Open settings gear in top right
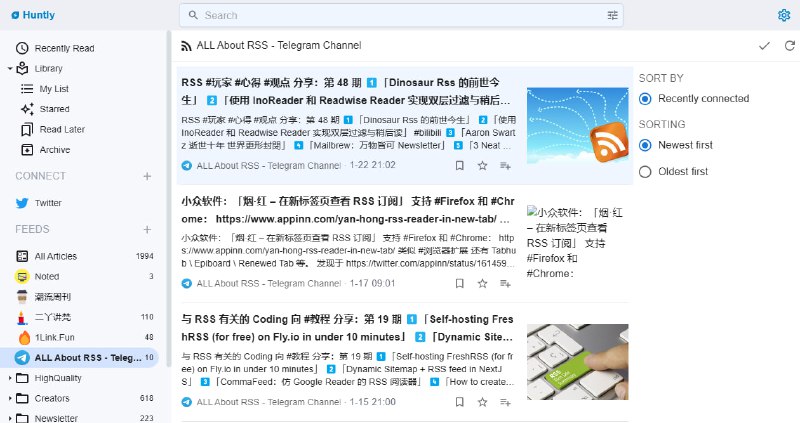 784,15
